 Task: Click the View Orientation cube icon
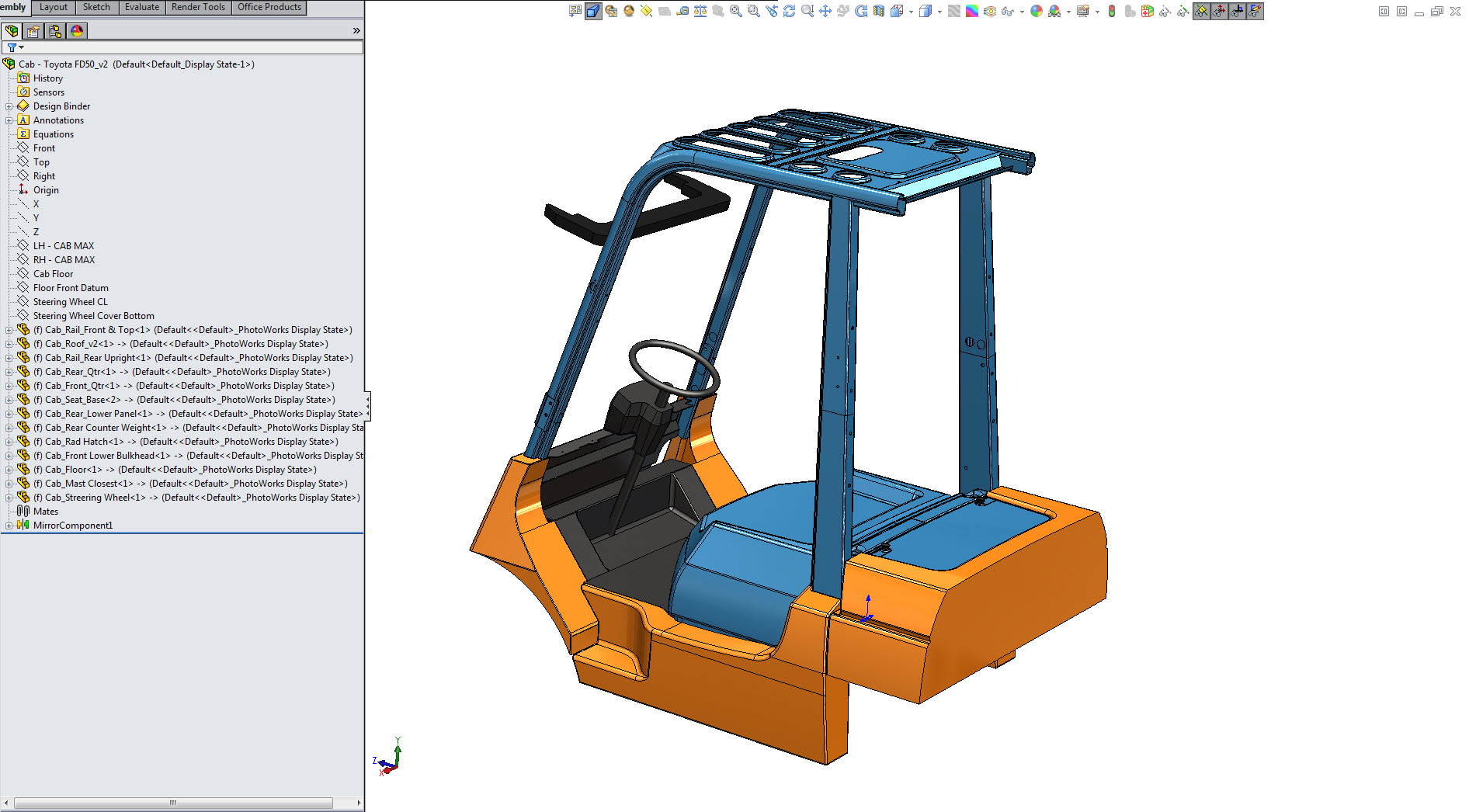tap(896, 11)
